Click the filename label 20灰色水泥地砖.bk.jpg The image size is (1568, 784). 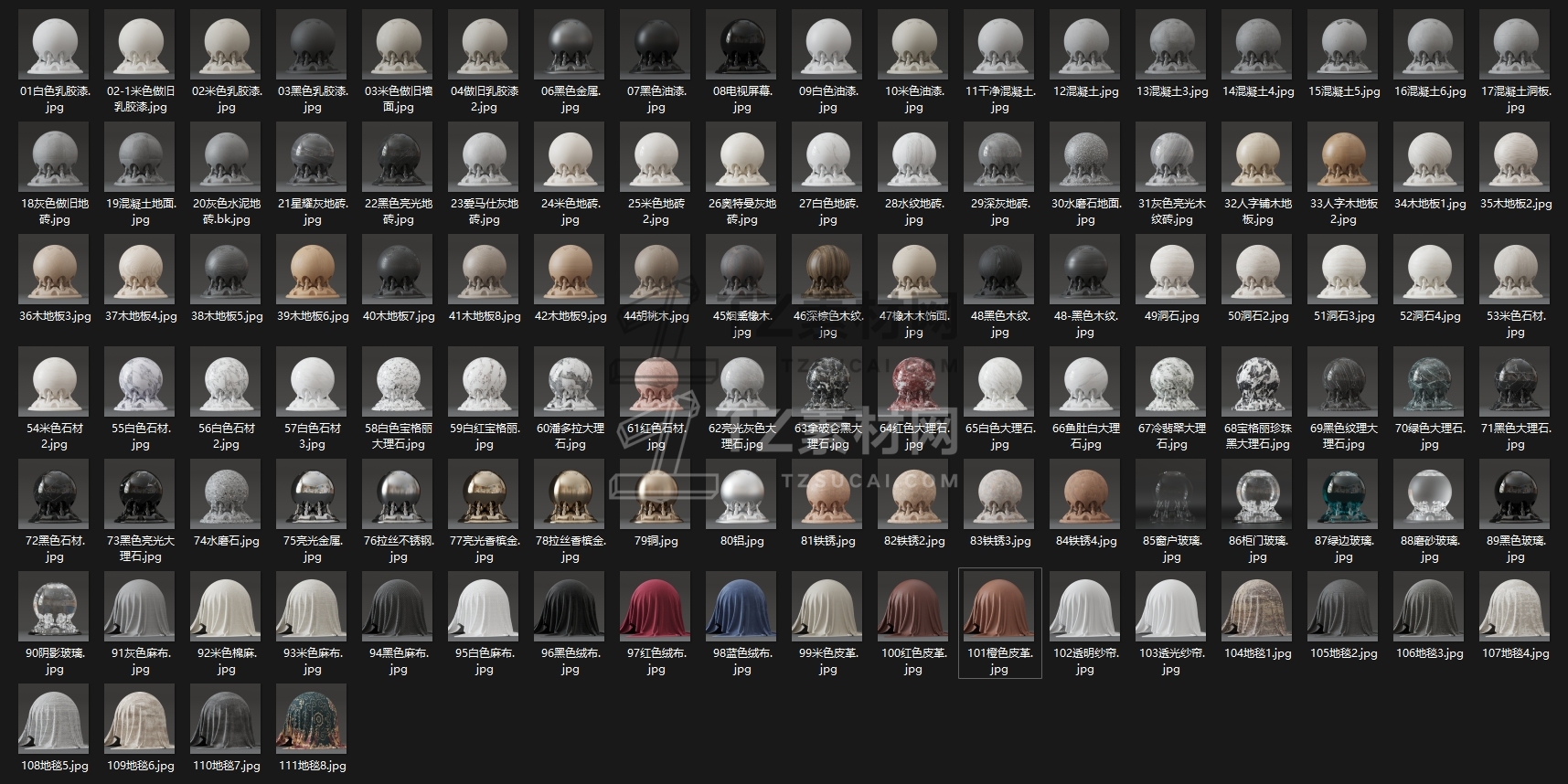click(226, 211)
